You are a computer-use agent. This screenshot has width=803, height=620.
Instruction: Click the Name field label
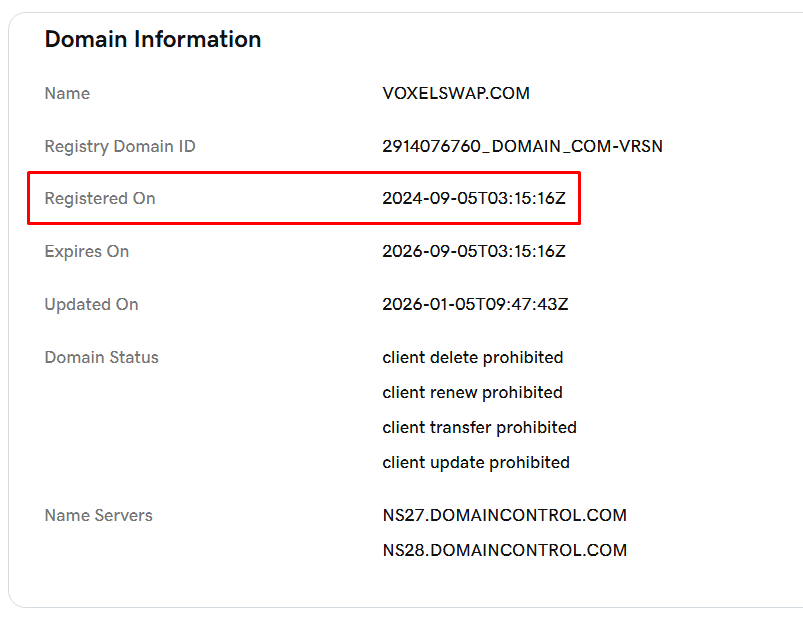point(67,94)
